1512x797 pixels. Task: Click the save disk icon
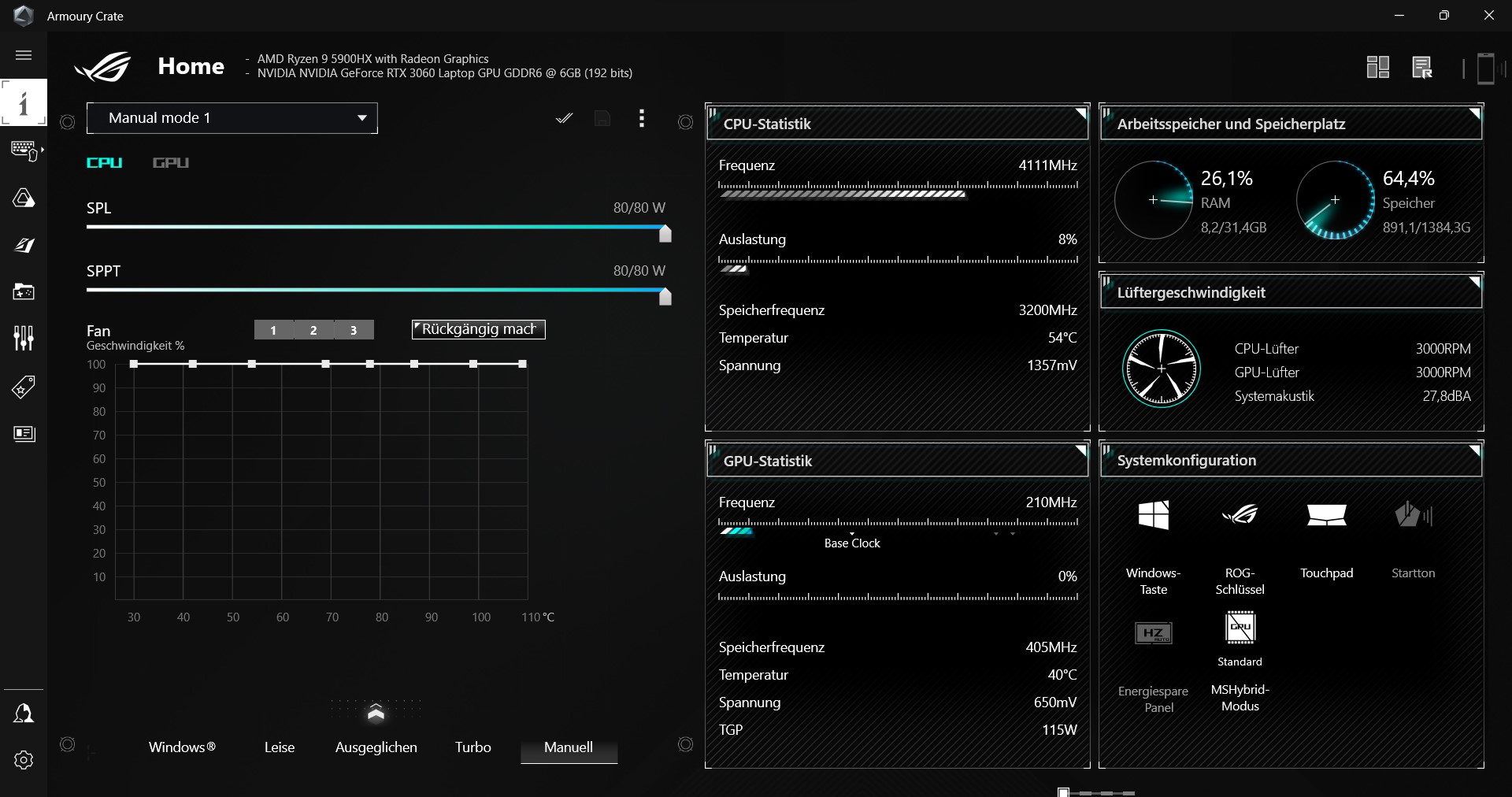click(x=602, y=118)
